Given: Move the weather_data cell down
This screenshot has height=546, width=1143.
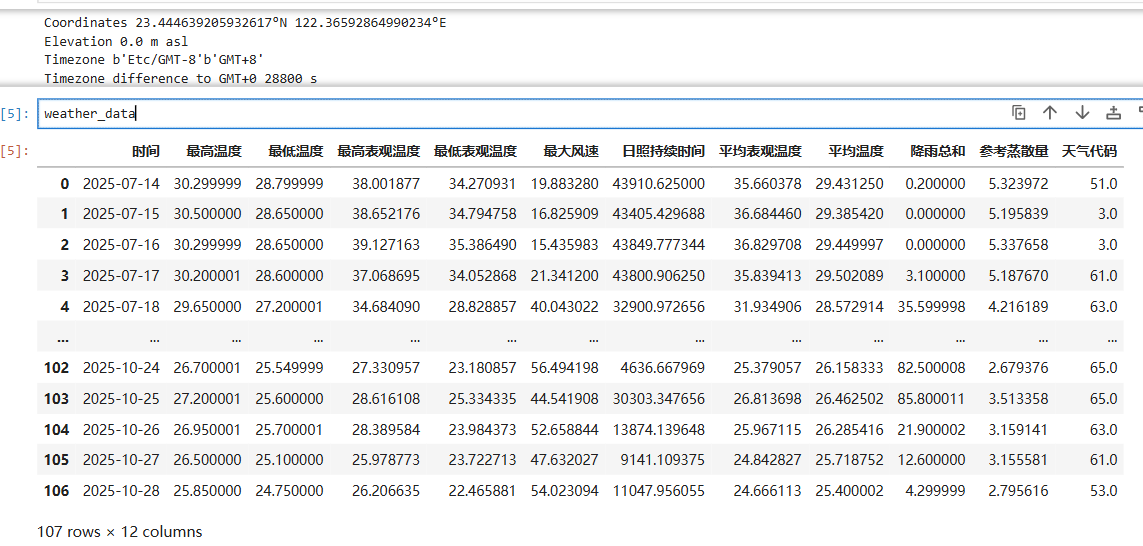Looking at the screenshot, I should point(1082,112).
